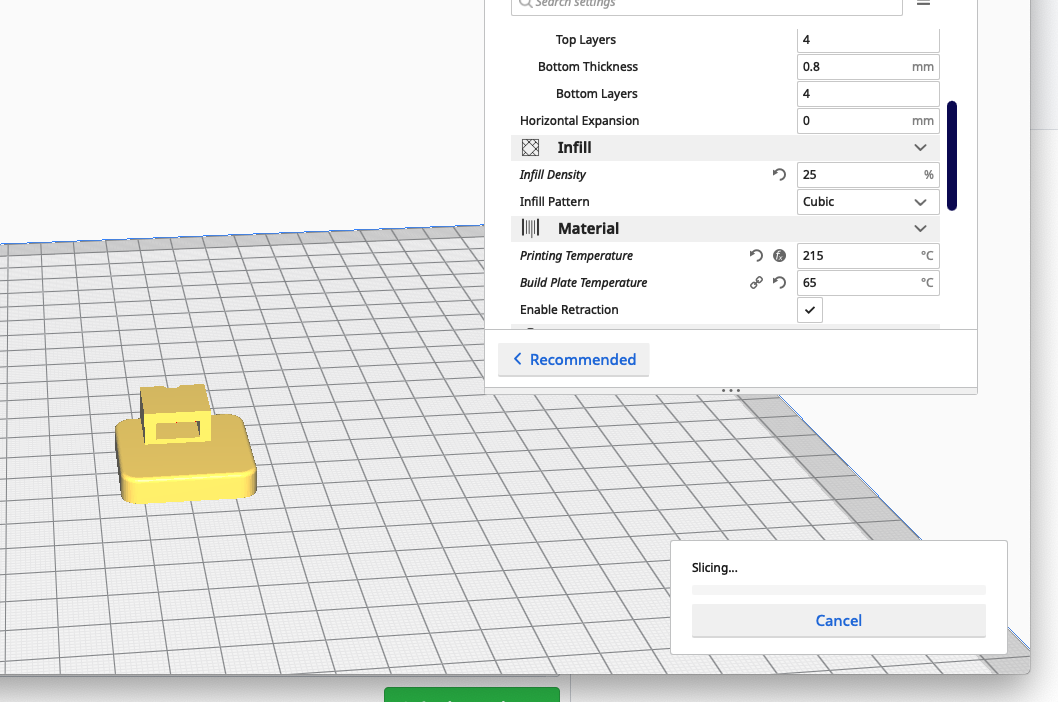Open the Infill Pattern dropdown showing Cubic
1058x702 pixels.
[867, 201]
